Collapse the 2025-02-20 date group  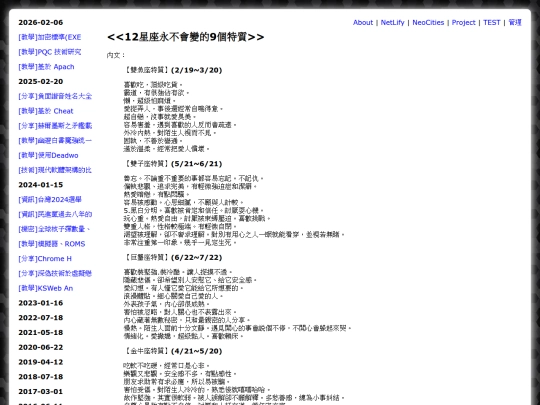click(41, 82)
